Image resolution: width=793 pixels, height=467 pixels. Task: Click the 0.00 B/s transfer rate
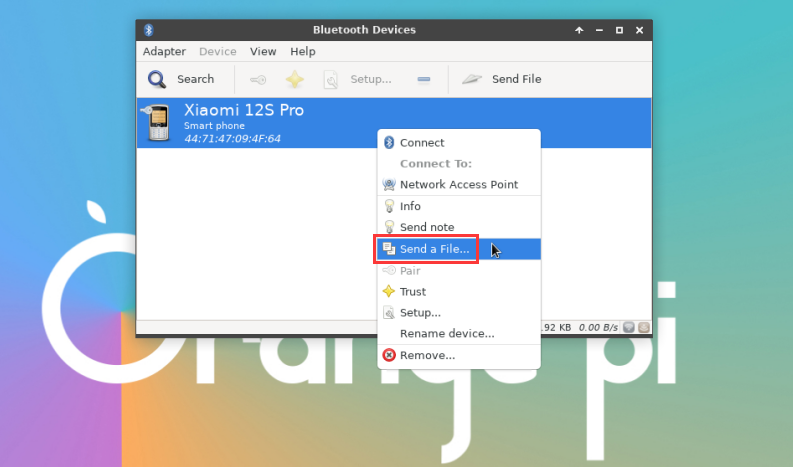[598, 328]
